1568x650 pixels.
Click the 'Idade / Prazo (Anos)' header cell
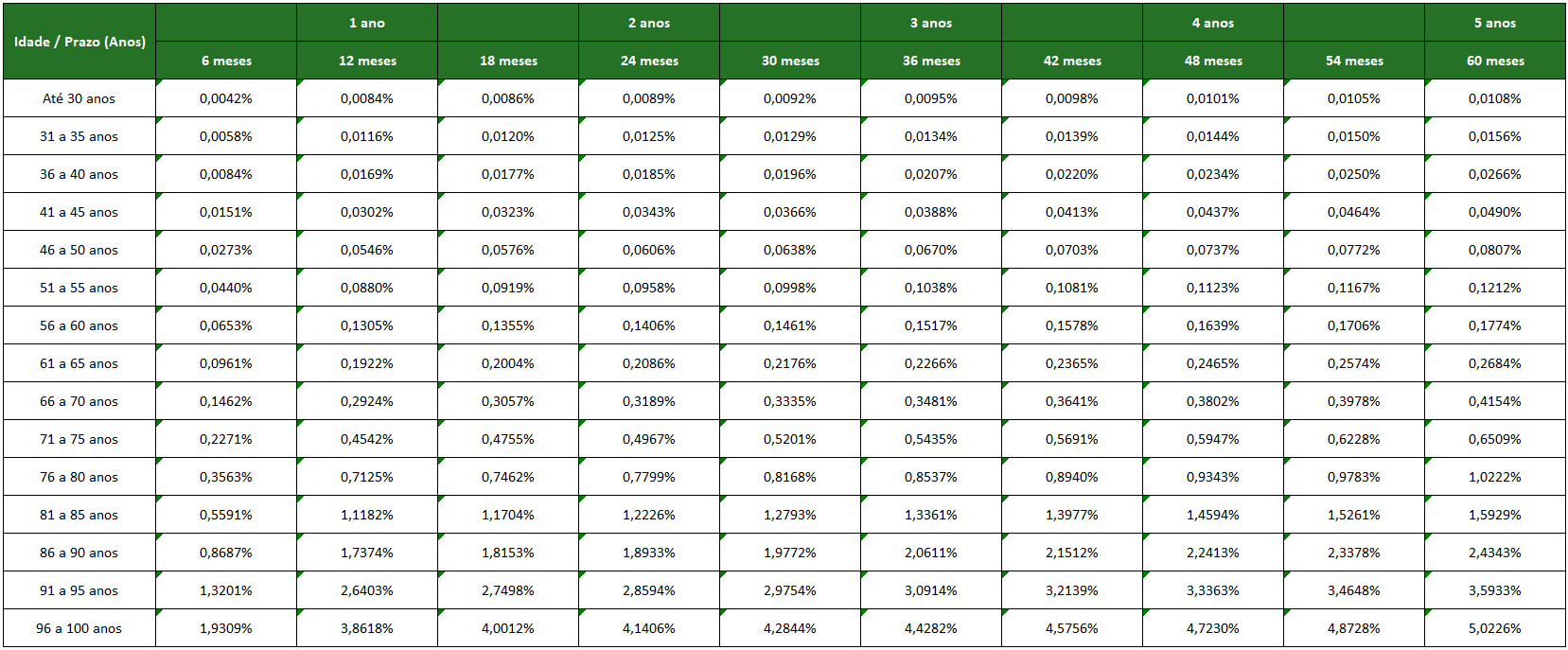click(79, 42)
